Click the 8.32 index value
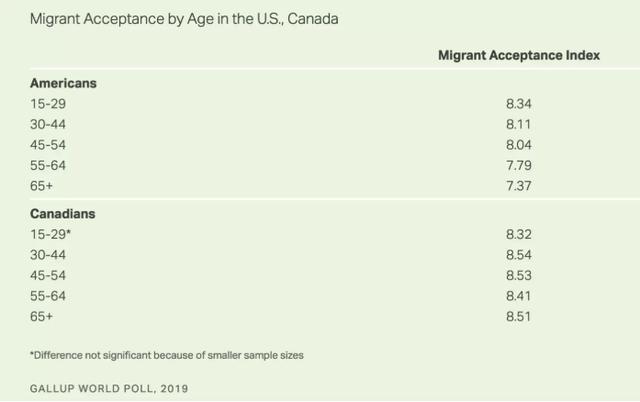 click(x=519, y=234)
